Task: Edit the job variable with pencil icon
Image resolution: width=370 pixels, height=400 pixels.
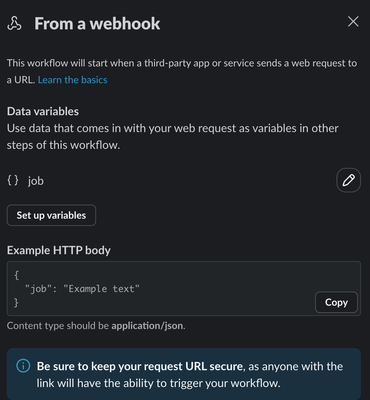Action: pos(349,180)
